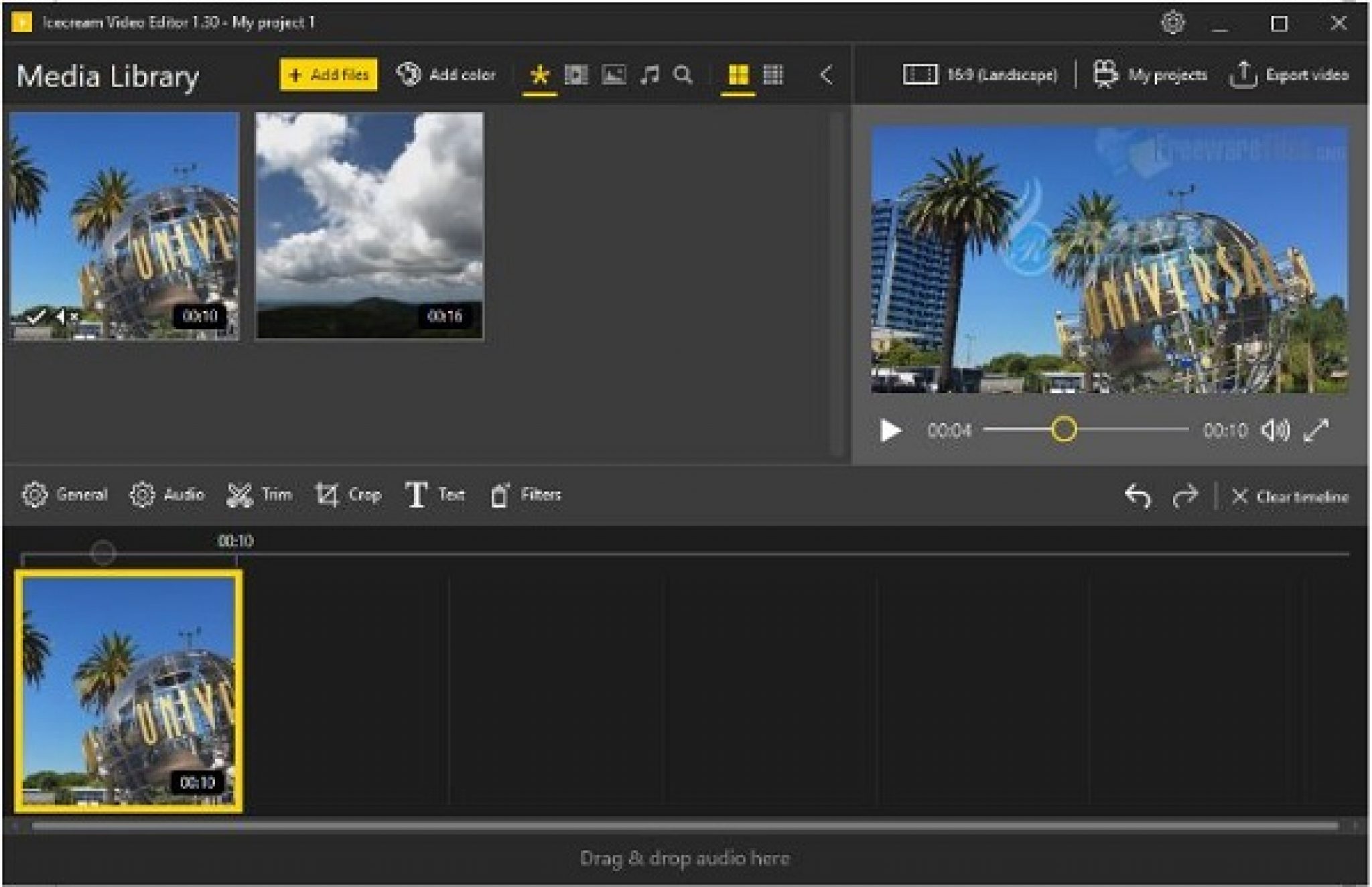Open the media library search
1372x887 pixels.
click(683, 74)
